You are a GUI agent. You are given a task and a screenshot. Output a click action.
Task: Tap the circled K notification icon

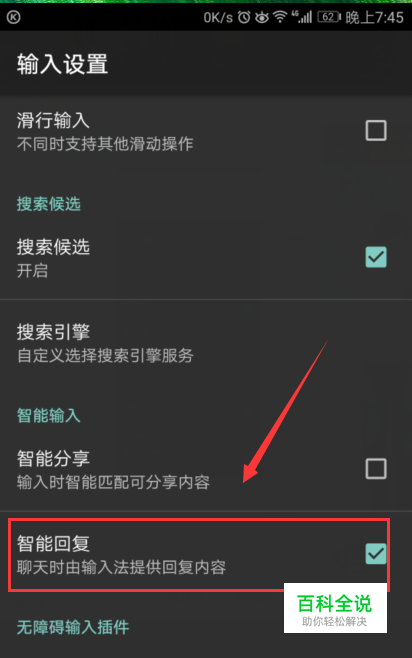tap(13, 17)
